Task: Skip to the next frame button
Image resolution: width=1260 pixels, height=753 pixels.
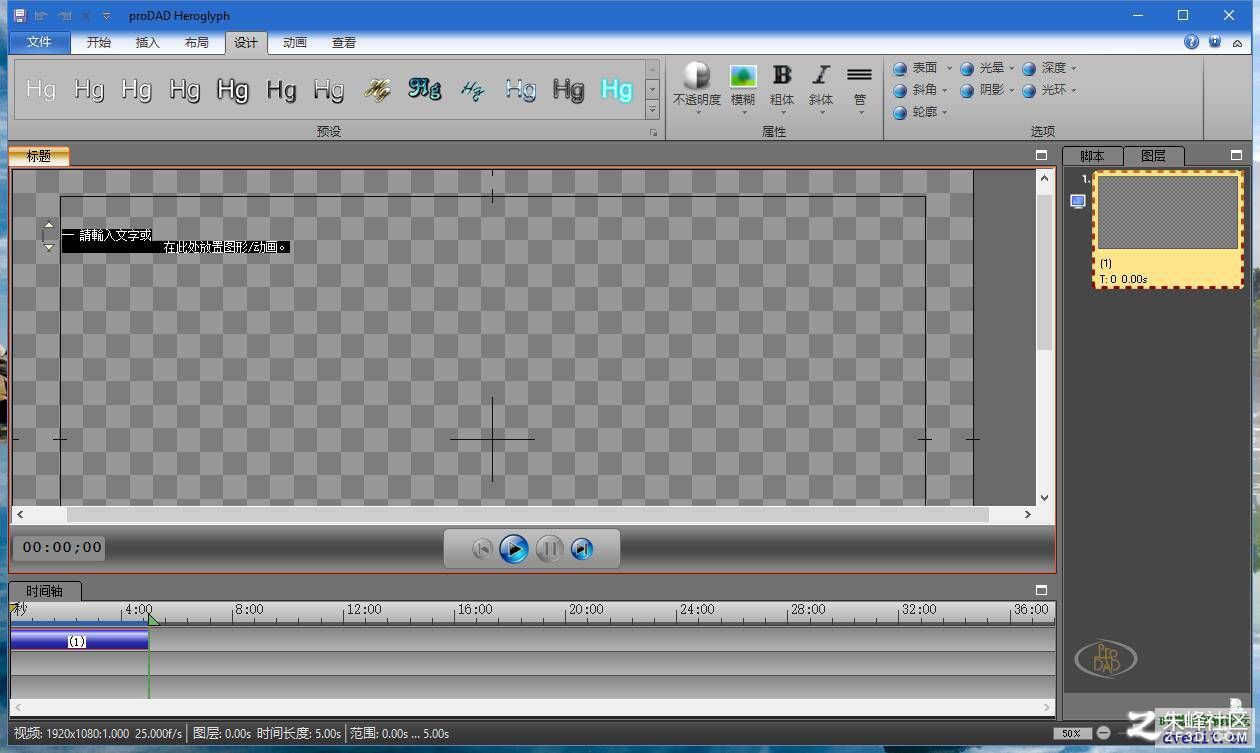Action: pos(582,549)
